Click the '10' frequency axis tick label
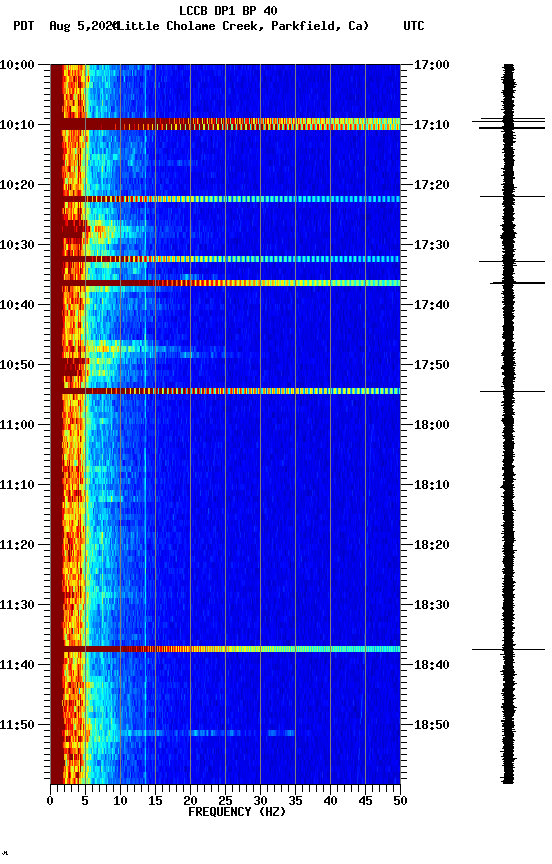The height and width of the screenshot is (864, 552). point(120,801)
